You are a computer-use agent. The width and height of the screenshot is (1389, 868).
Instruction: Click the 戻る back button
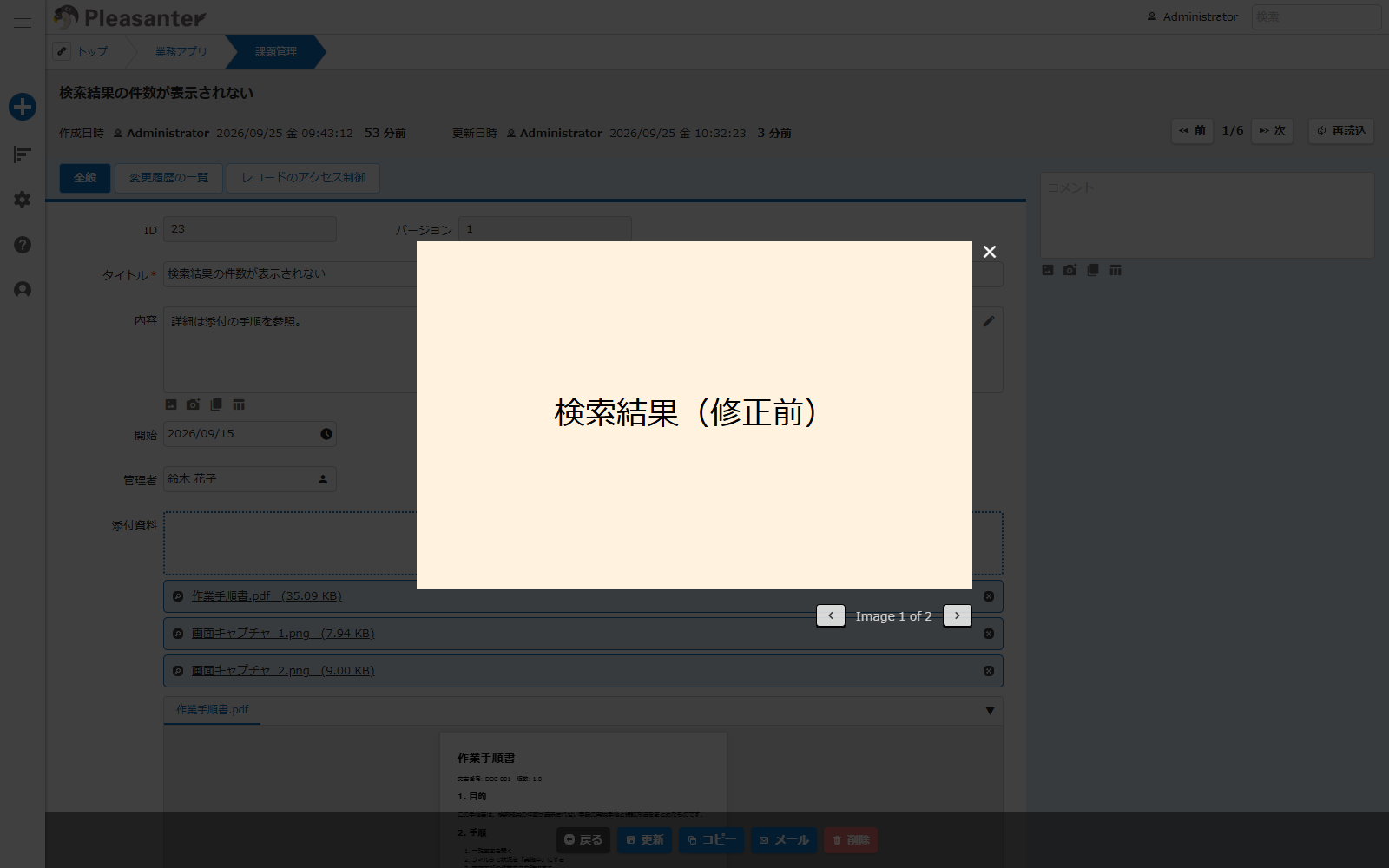coord(583,840)
